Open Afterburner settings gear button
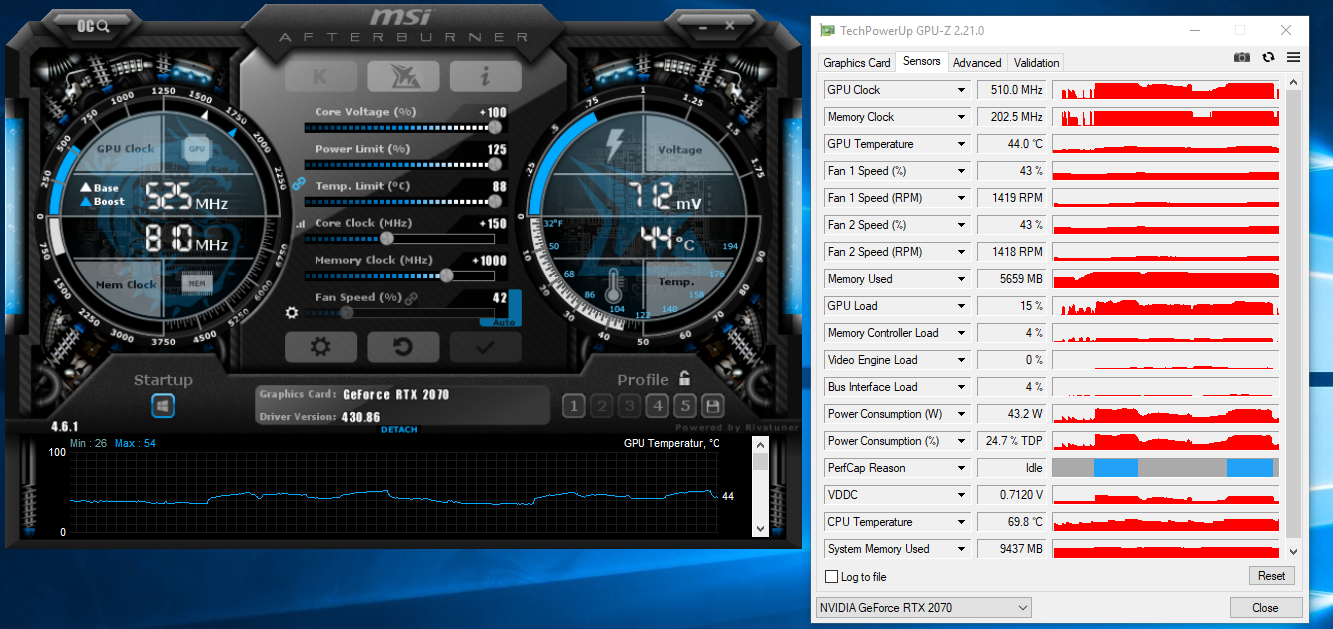 coord(320,347)
